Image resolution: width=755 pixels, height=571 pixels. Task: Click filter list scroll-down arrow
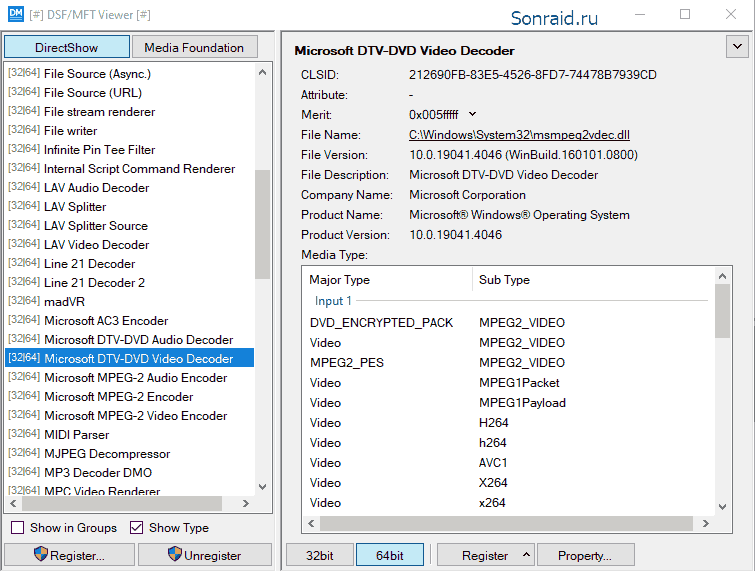coord(262,487)
